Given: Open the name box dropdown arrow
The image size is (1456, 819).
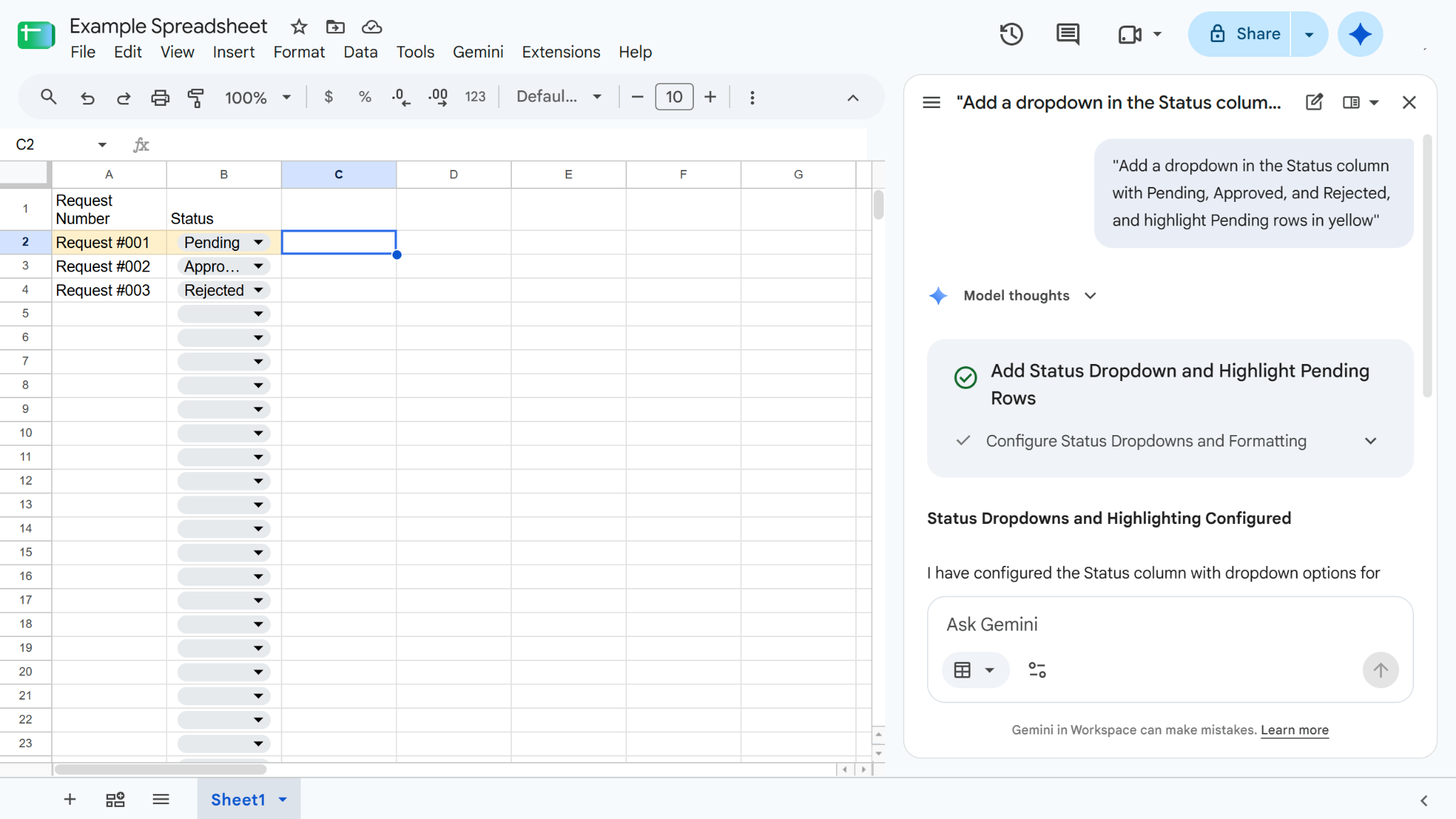Looking at the screenshot, I should coord(102,145).
